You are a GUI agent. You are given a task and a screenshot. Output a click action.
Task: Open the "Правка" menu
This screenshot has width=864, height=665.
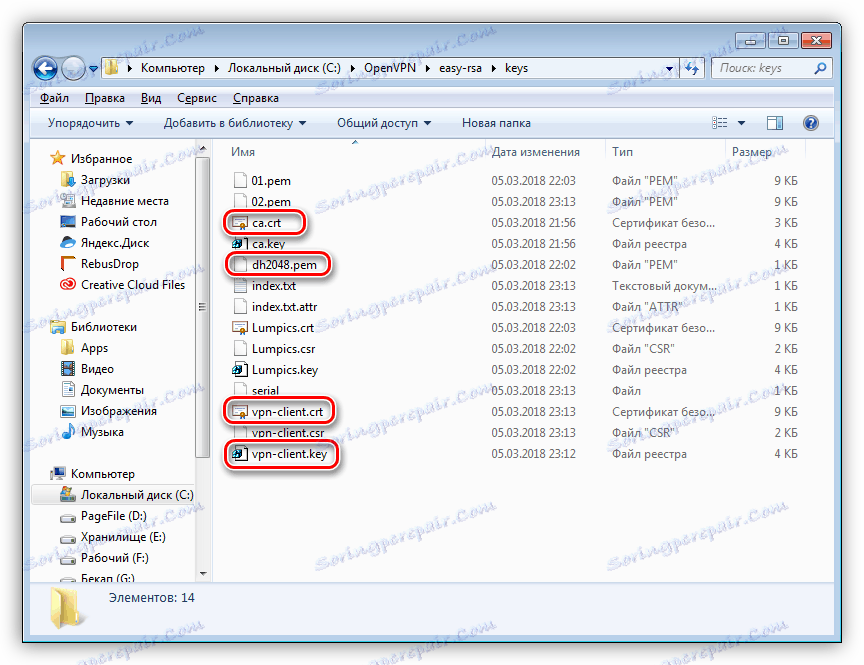[x=105, y=98]
